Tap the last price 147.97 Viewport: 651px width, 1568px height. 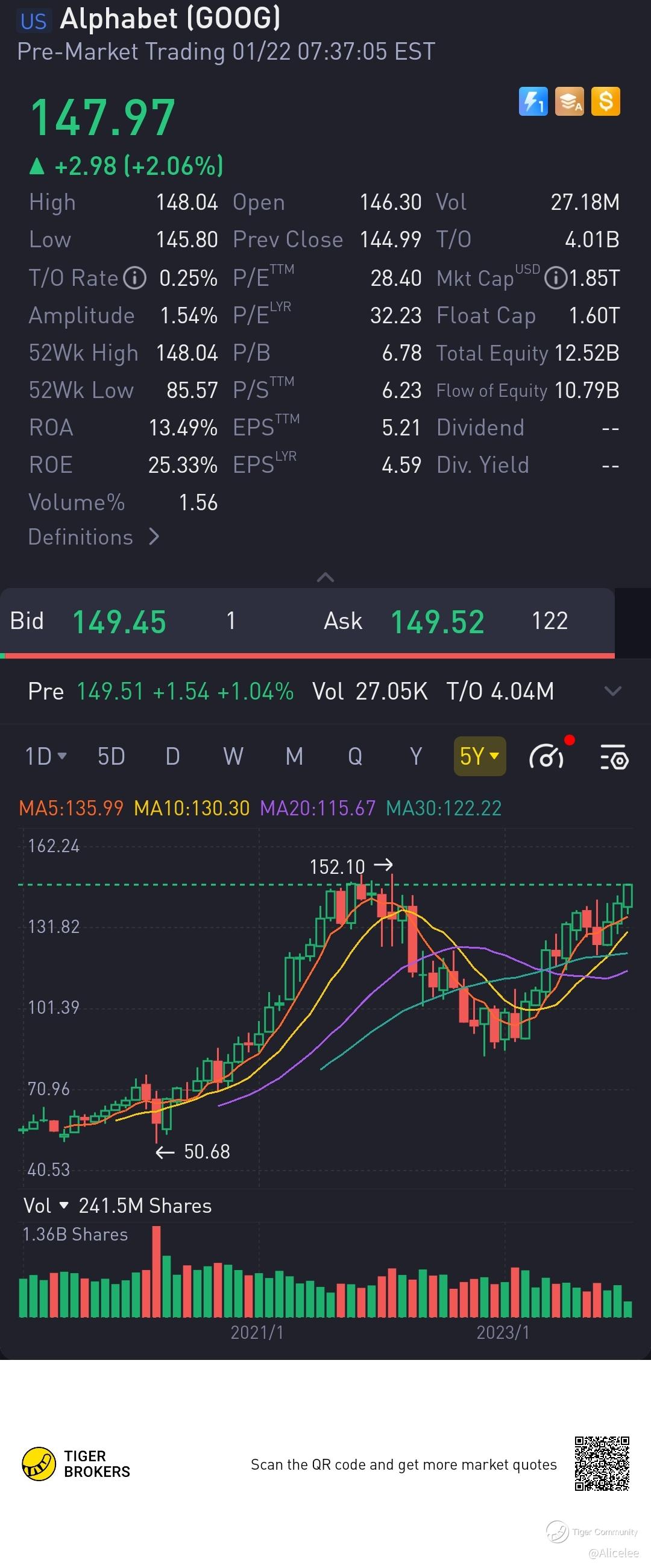pos(104,118)
